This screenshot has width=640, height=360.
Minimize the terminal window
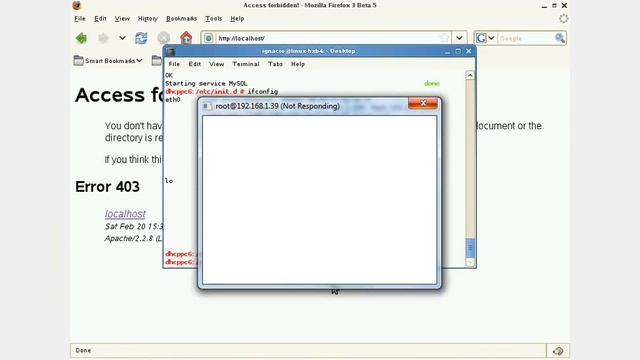point(447,51)
